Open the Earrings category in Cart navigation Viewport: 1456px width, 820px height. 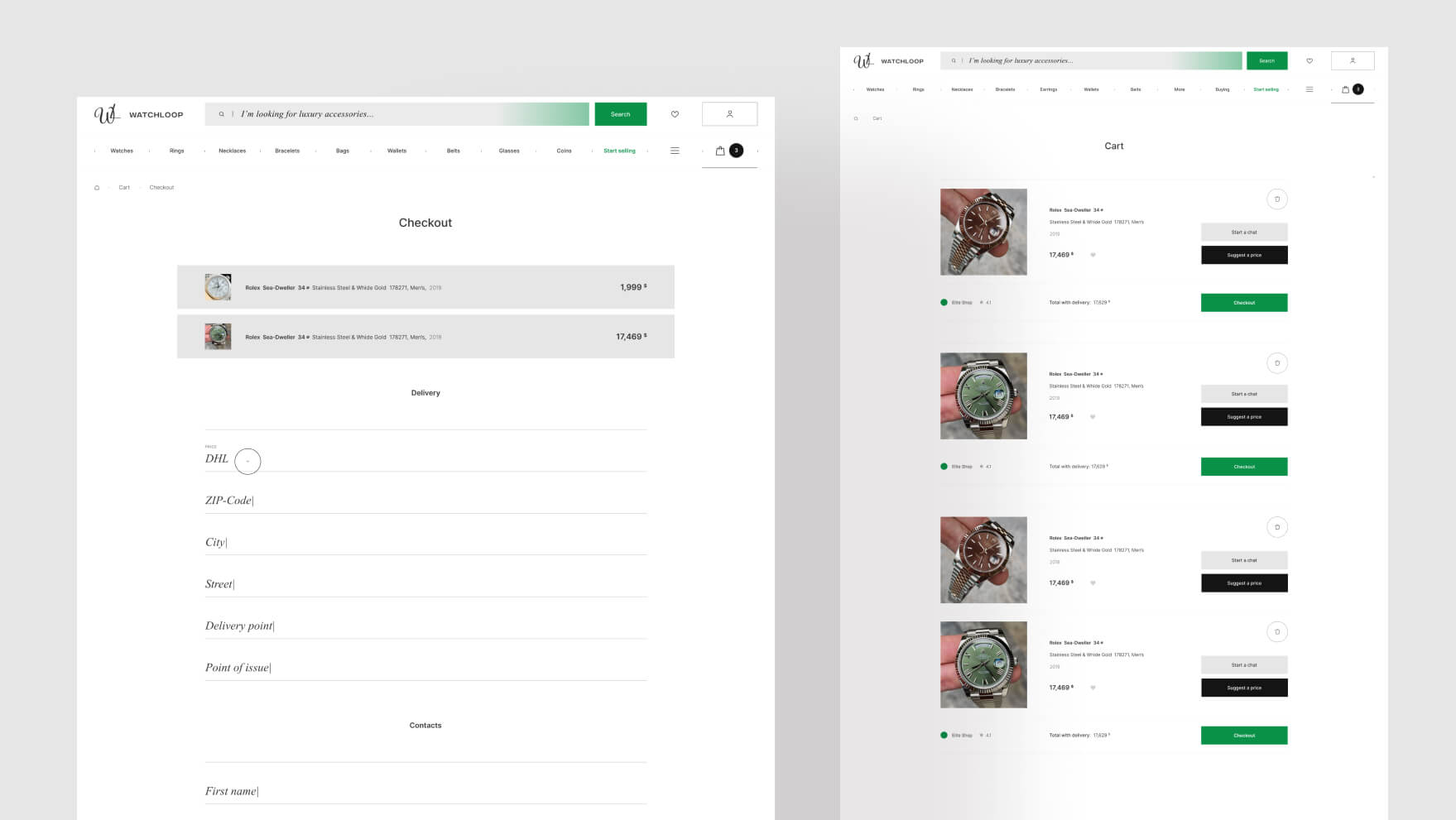coord(1048,89)
